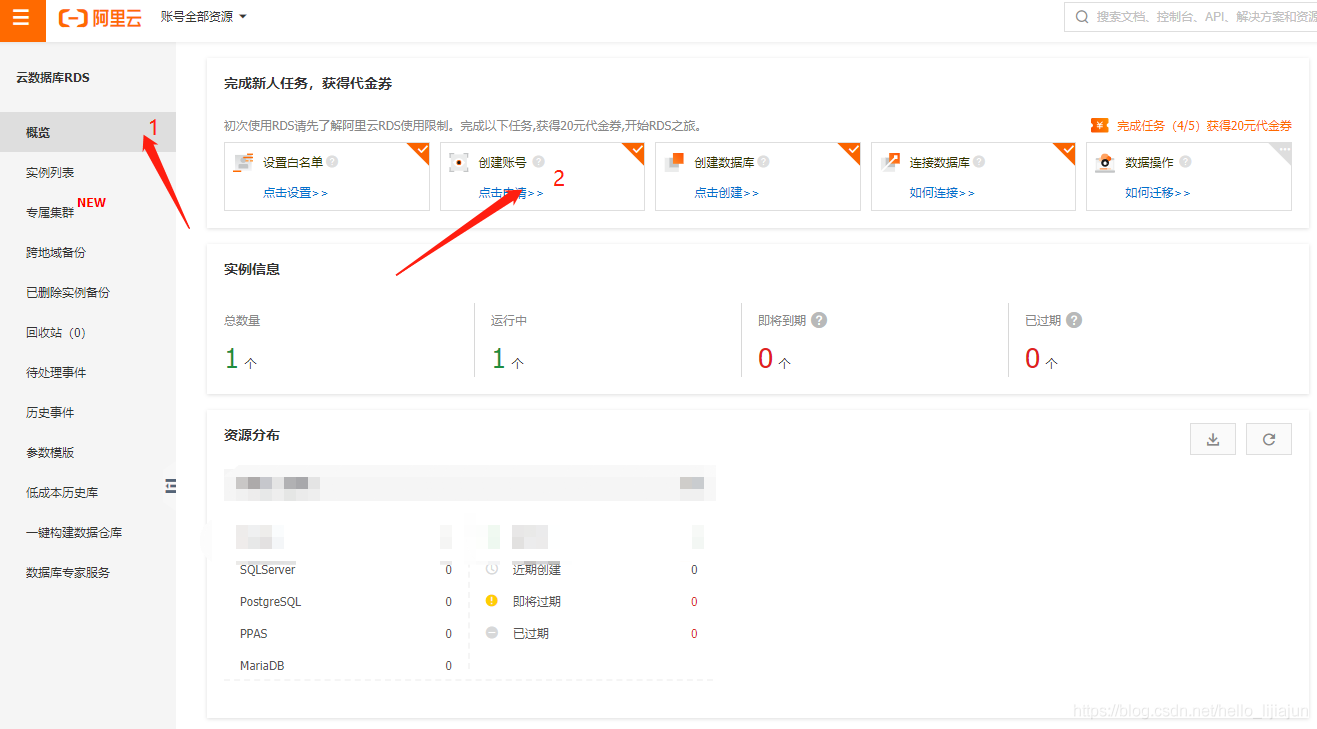1317x729 pixels.
Task: Click the 如何连接>> link
Action: [942, 193]
